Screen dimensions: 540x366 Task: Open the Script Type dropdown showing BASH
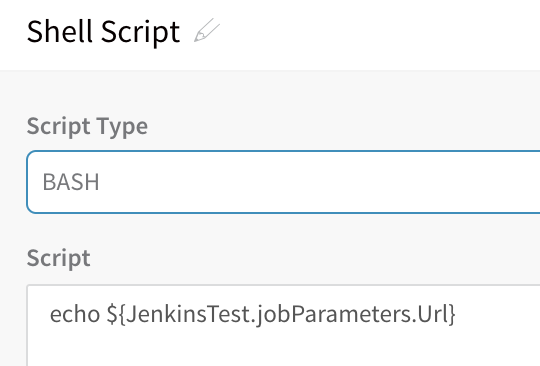pos(283,182)
